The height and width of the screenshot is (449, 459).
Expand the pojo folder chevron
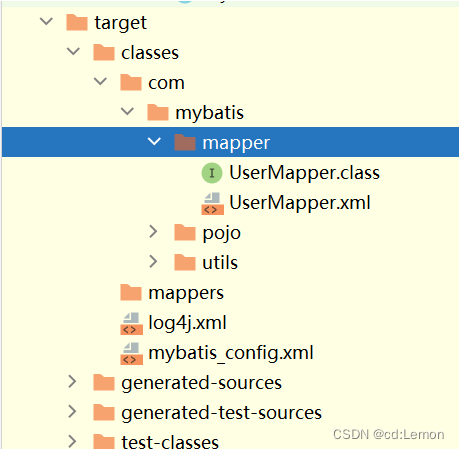[153, 231]
